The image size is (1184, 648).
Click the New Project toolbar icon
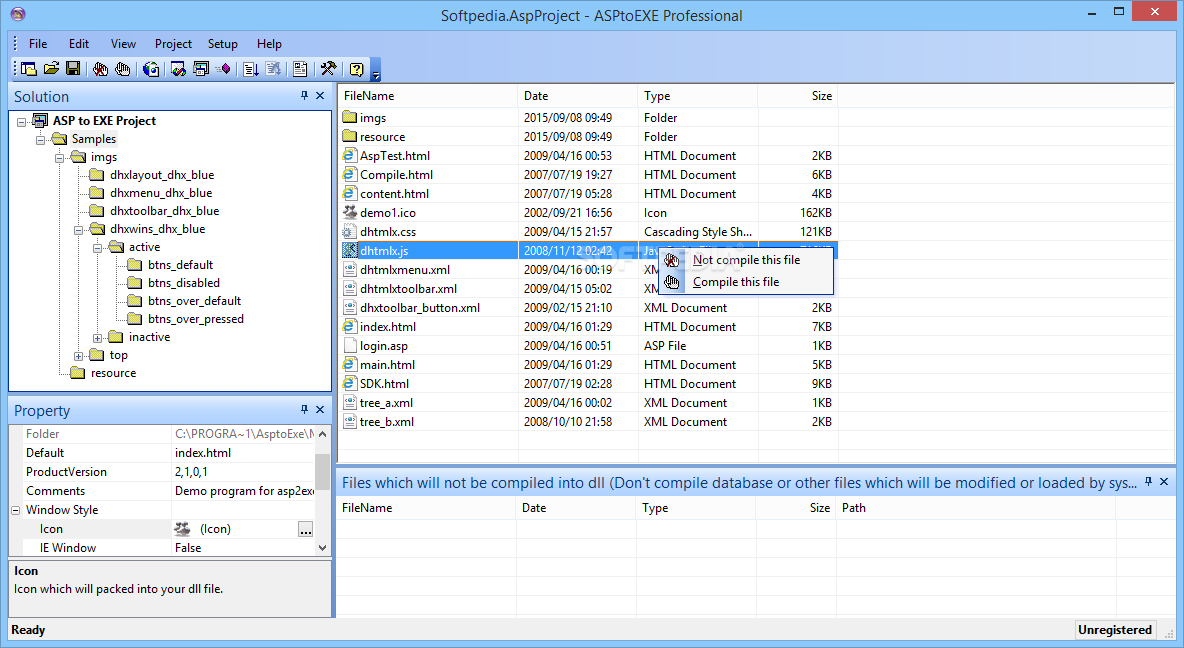tap(29, 69)
